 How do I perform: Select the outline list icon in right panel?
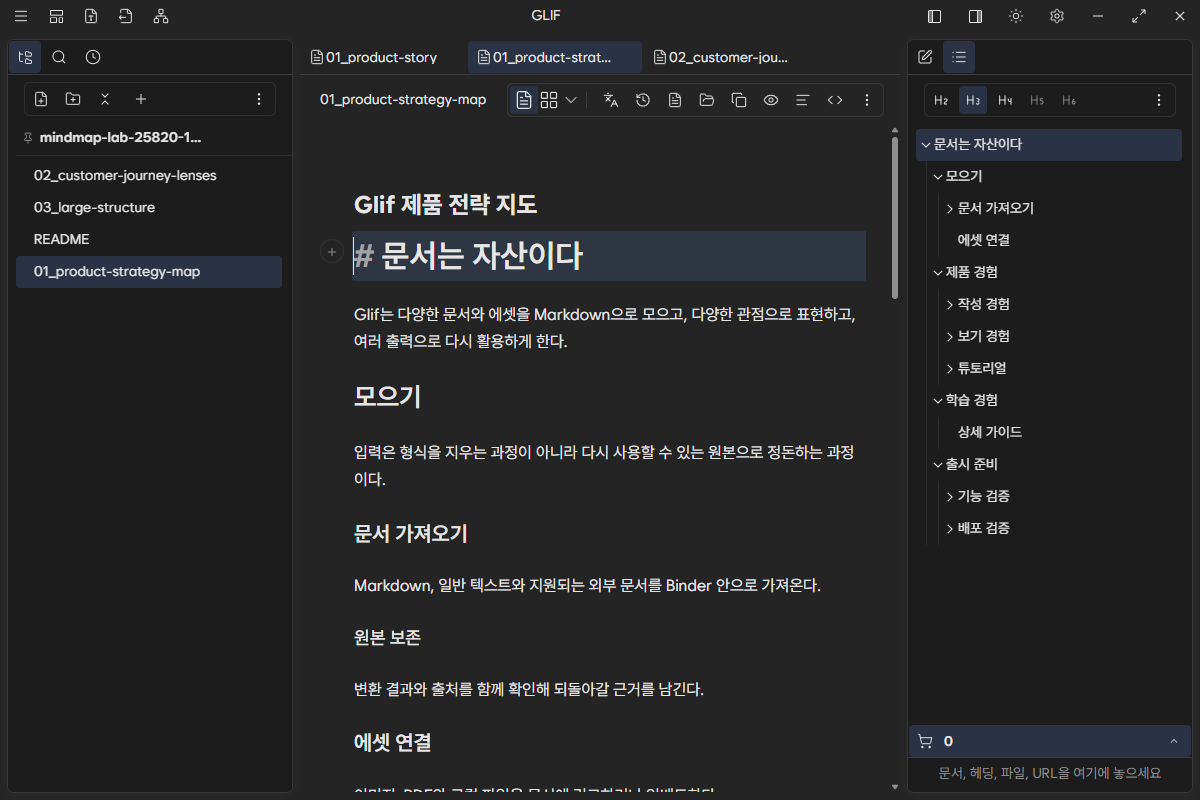[959, 57]
